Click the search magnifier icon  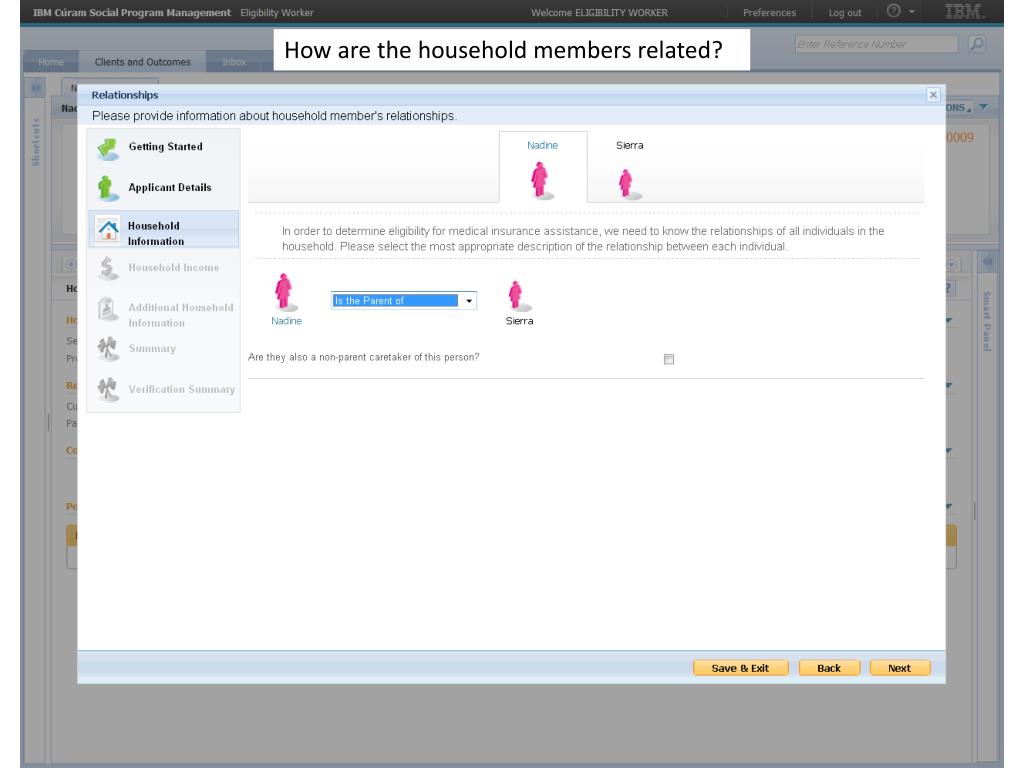coord(977,45)
